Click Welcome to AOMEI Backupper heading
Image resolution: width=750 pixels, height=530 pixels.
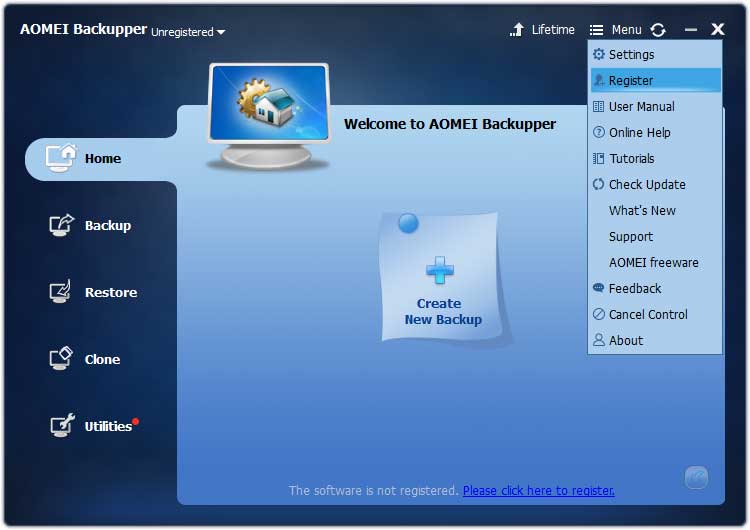click(450, 124)
